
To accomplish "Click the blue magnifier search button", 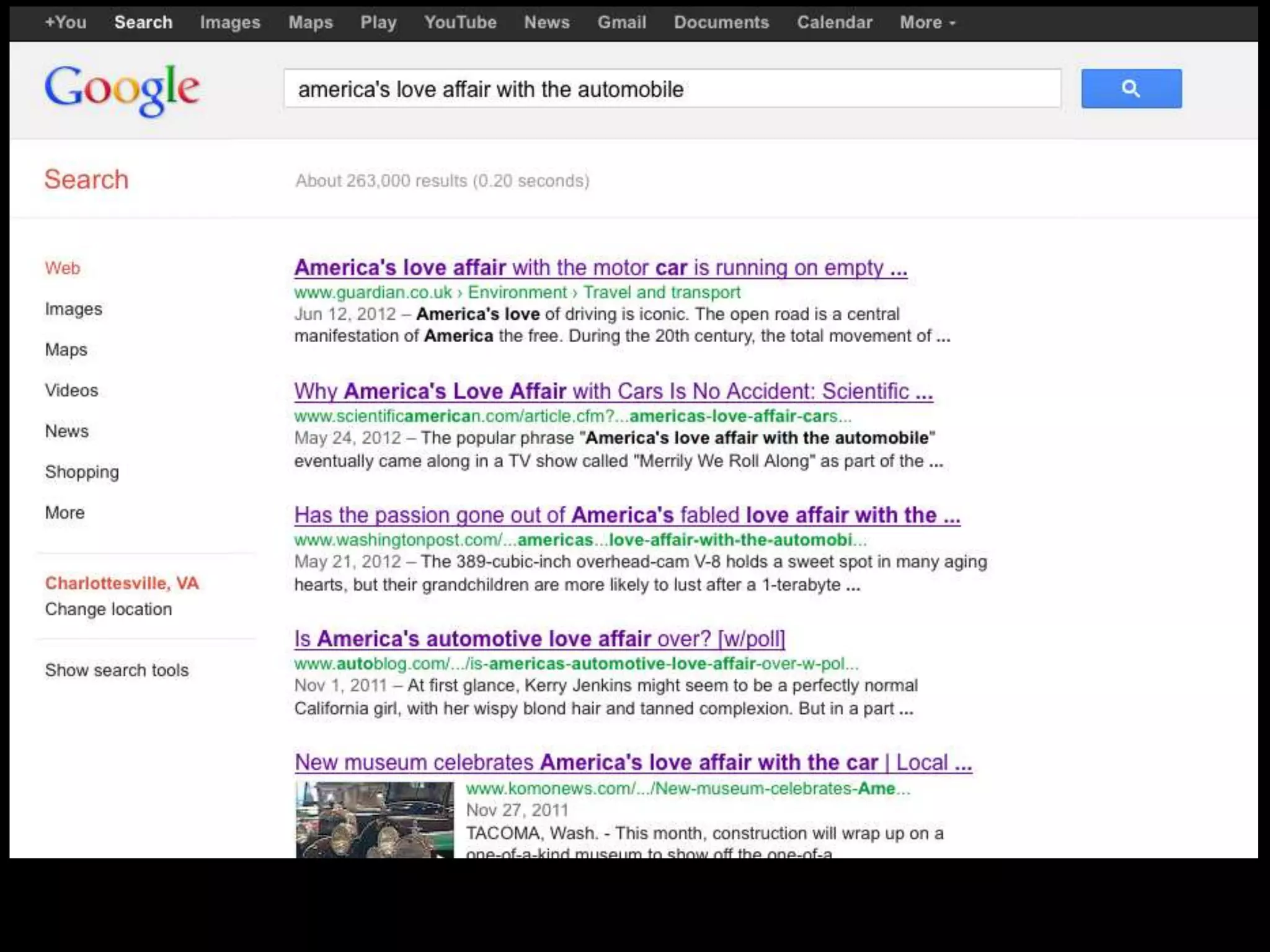I will coord(1131,89).
